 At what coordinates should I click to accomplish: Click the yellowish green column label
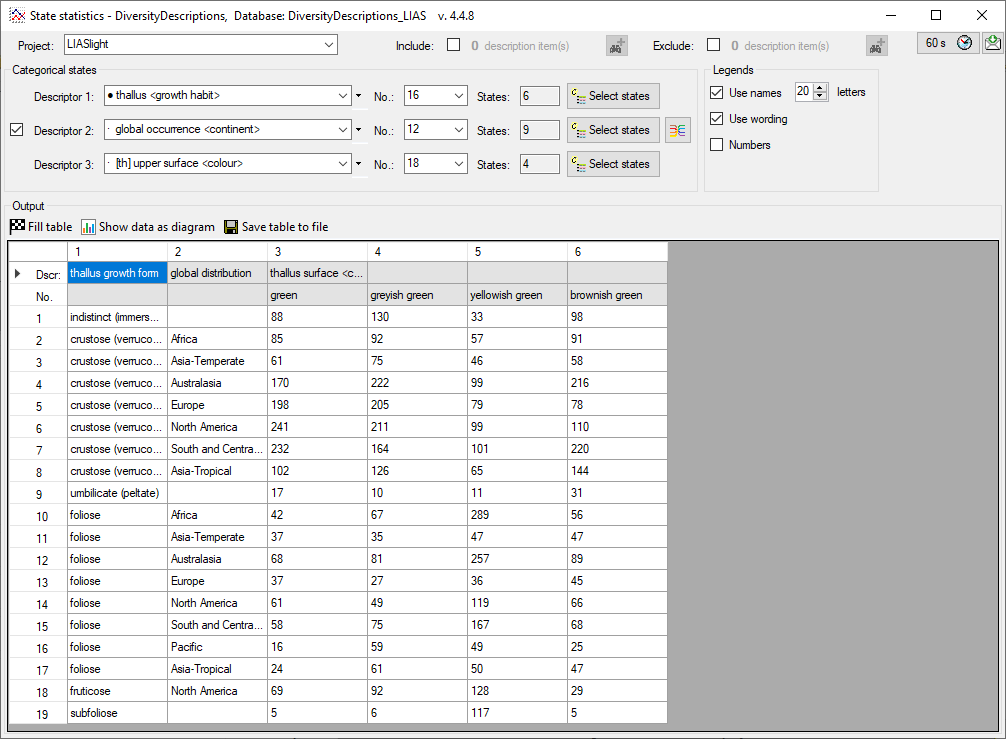[518, 295]
